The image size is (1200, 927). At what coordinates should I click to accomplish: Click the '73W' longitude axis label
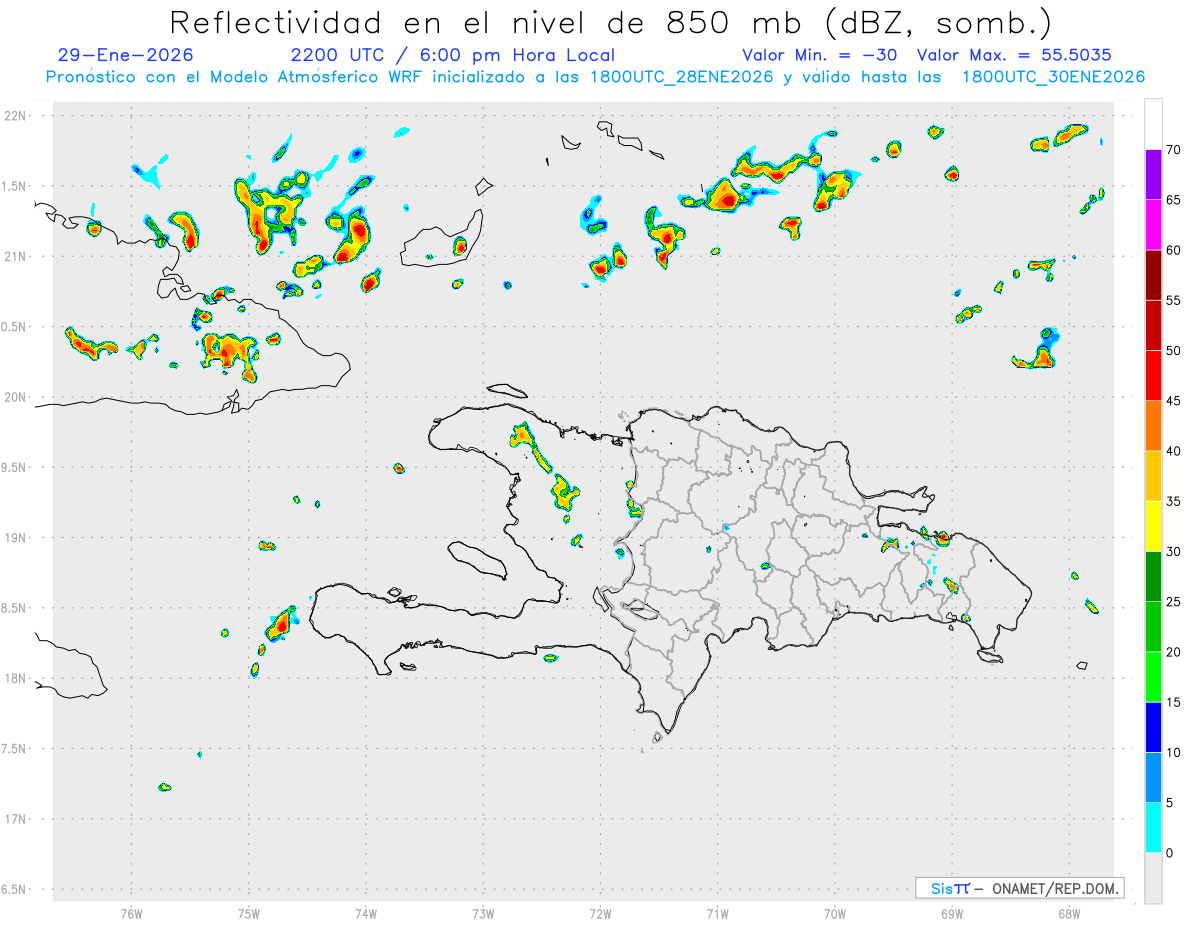coord(483,913)
